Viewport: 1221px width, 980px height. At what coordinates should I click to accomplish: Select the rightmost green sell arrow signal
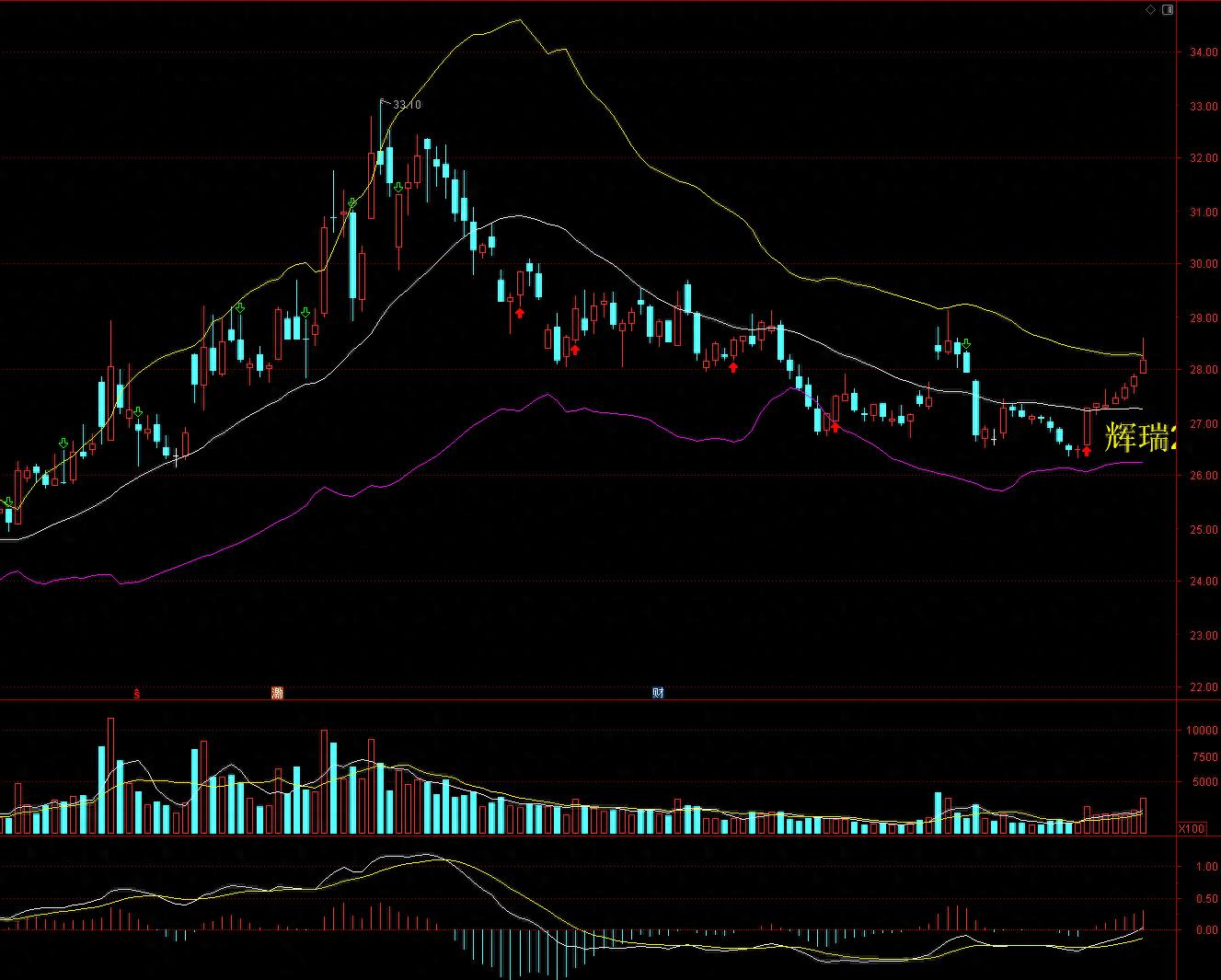[966, 344]
